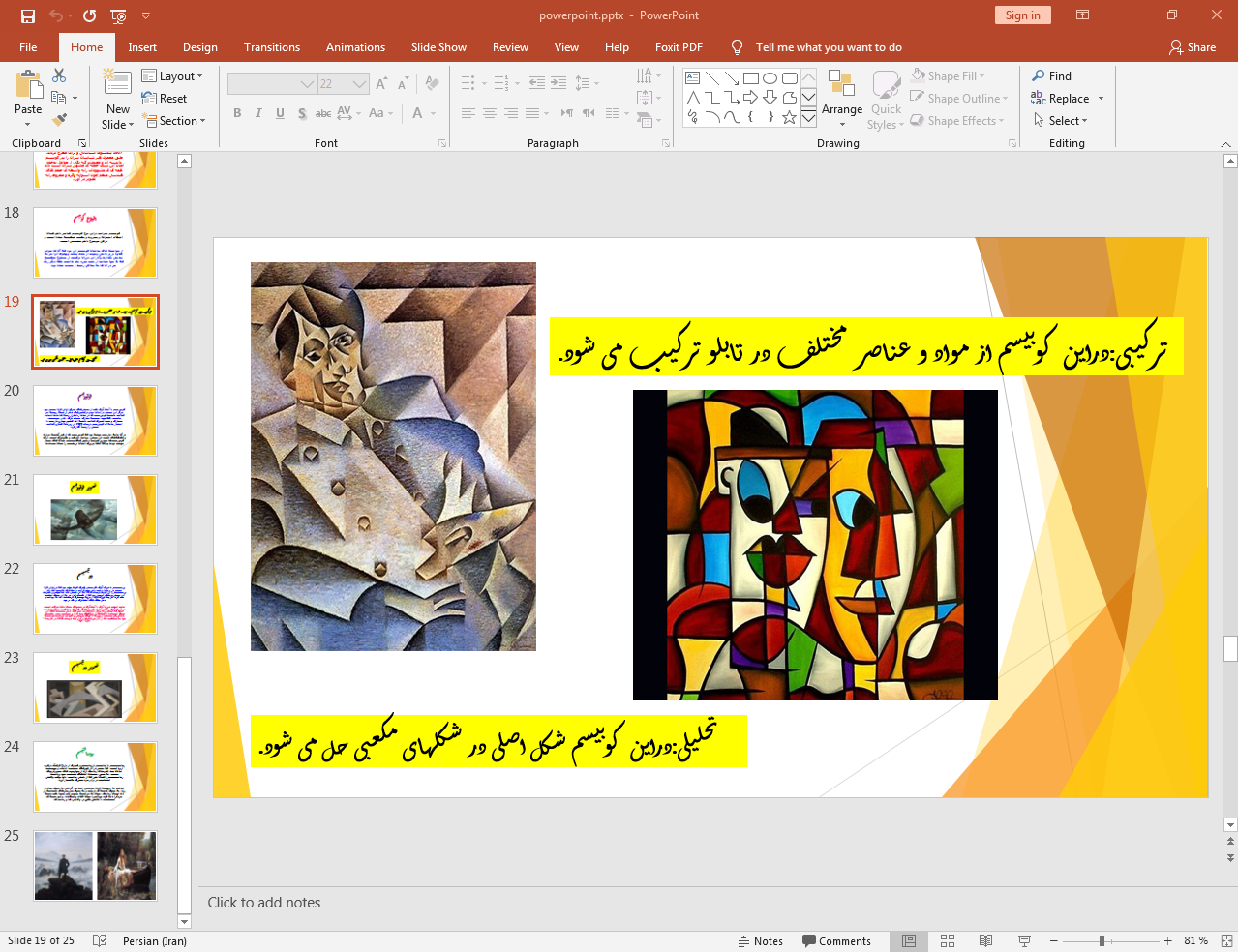1238x952 pixels.
Task: Open line spacing options
Action: point(587,83)
